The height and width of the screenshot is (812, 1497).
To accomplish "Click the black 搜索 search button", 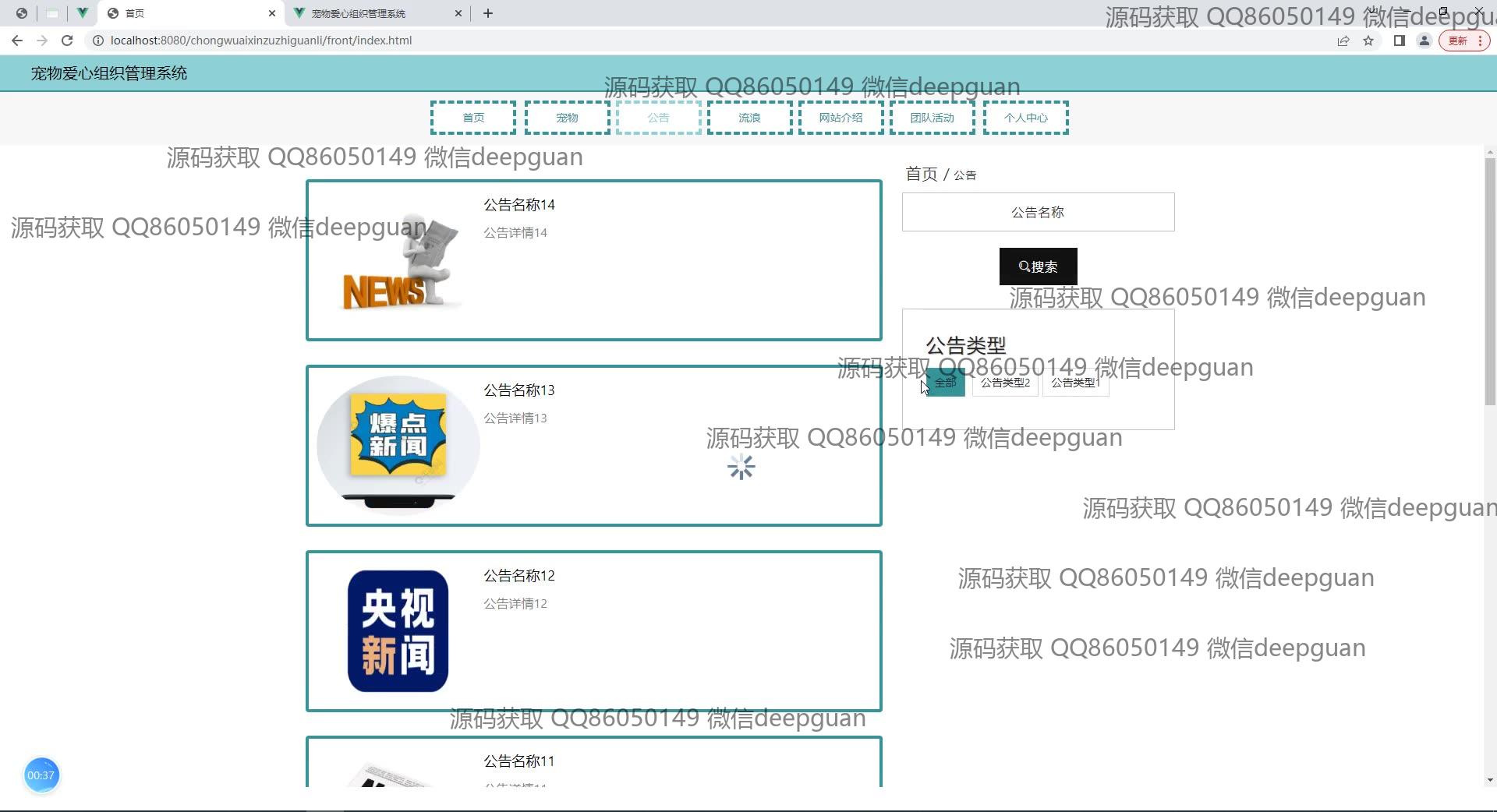I will click(1039, 267).
